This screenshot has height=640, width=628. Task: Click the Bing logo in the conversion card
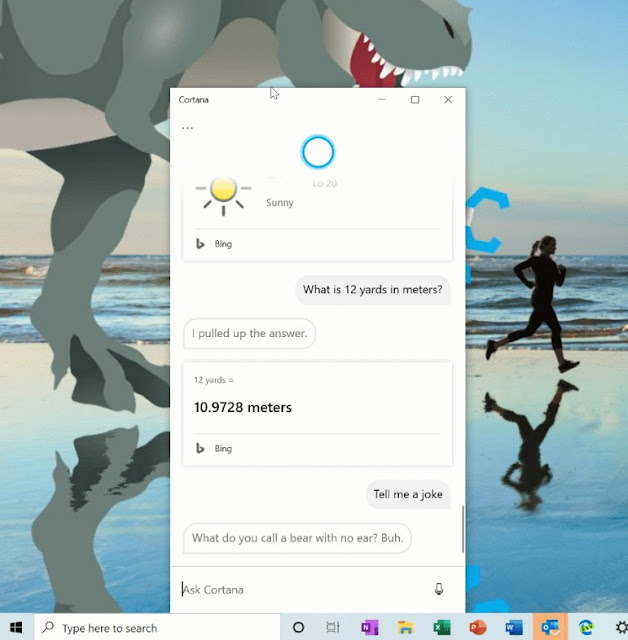(x=200, y=448)
